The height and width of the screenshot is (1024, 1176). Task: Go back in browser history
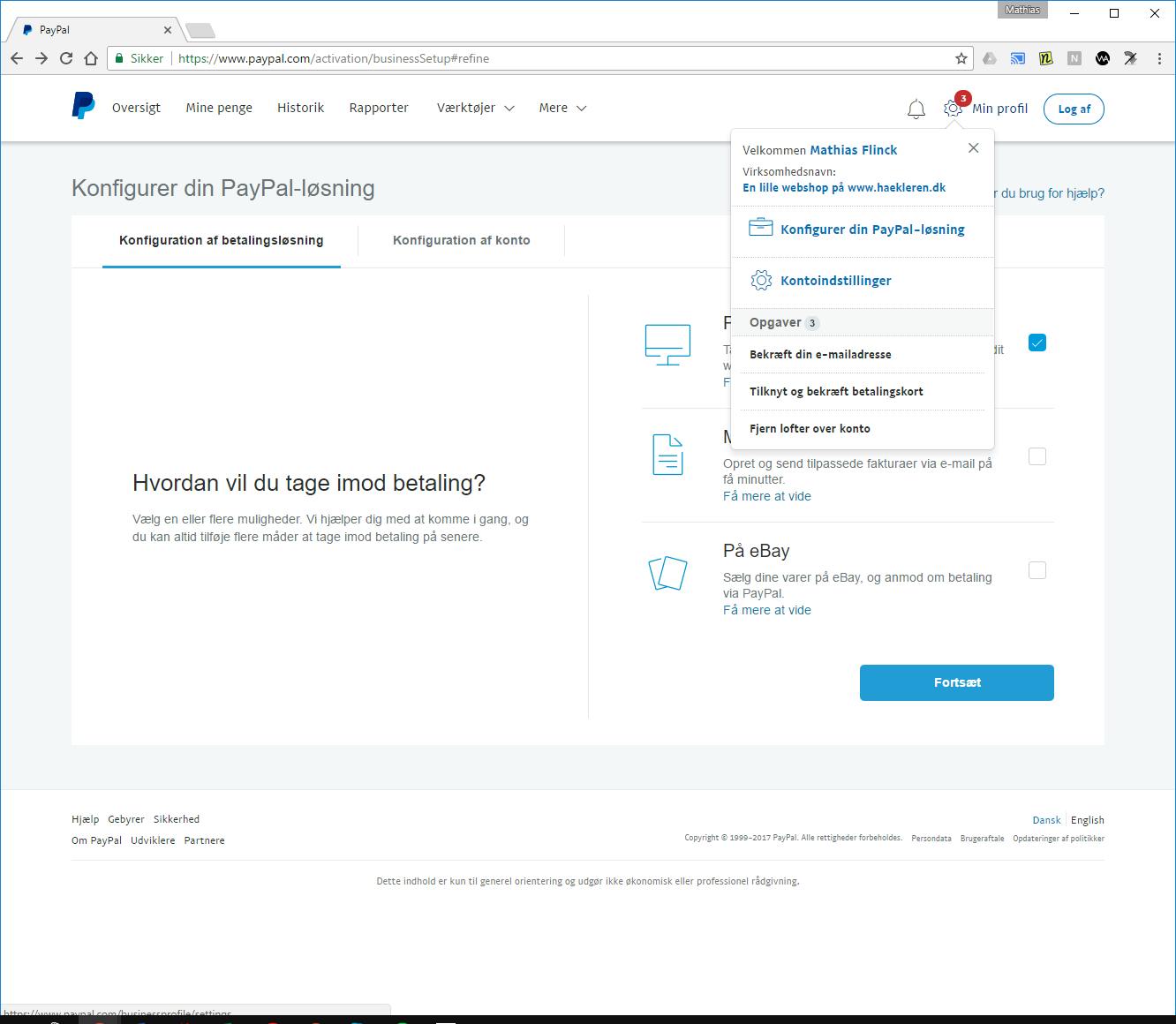point(17,58)
